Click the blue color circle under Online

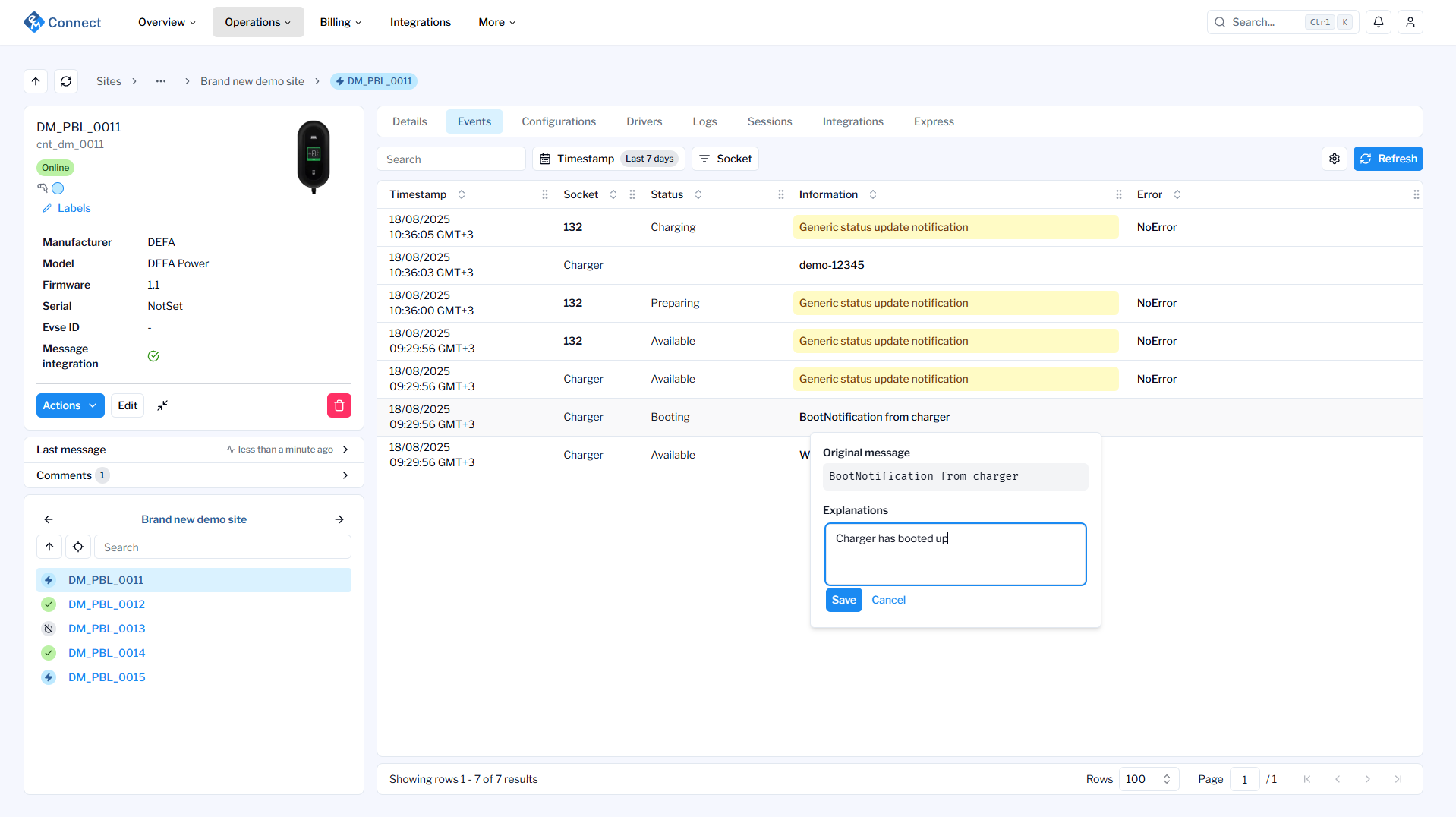(58, 188)
